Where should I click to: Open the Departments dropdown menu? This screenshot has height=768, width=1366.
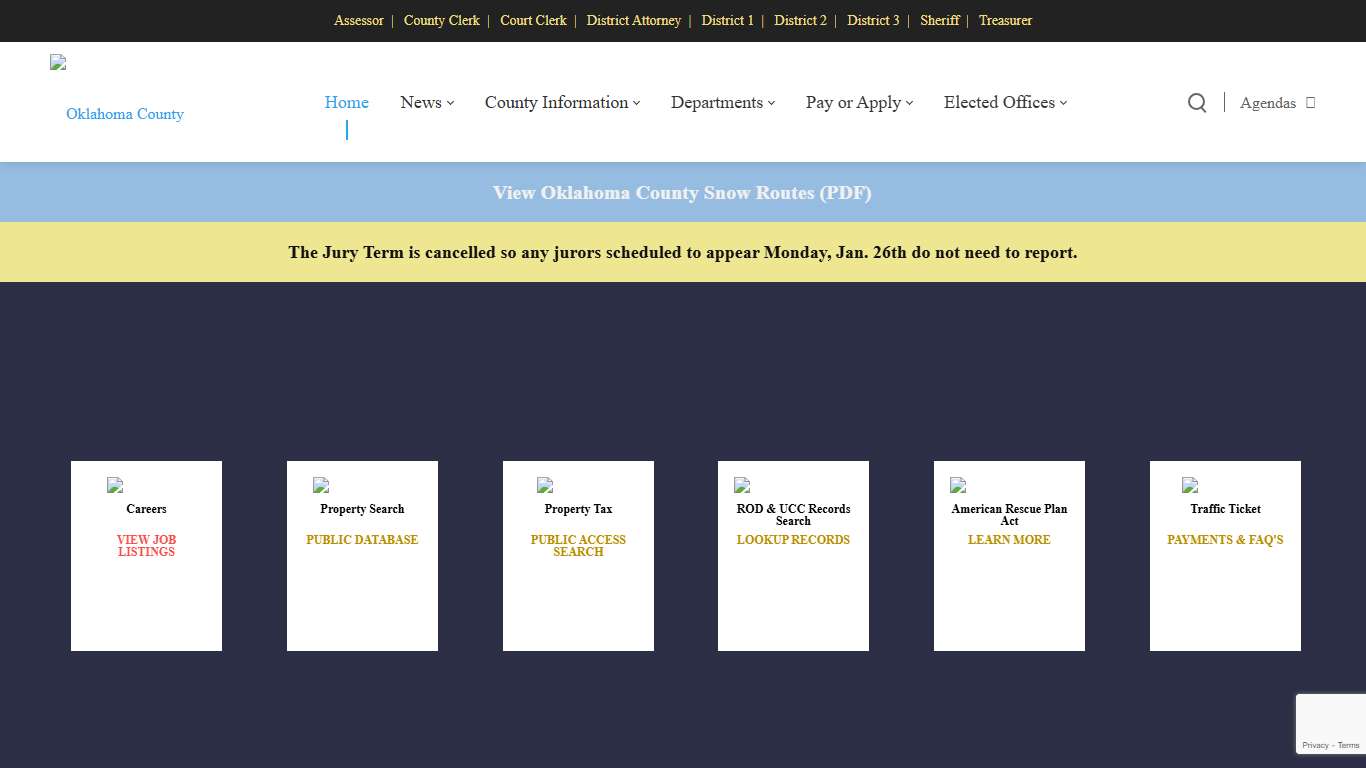pyautogui.click(x=722, y=102)
